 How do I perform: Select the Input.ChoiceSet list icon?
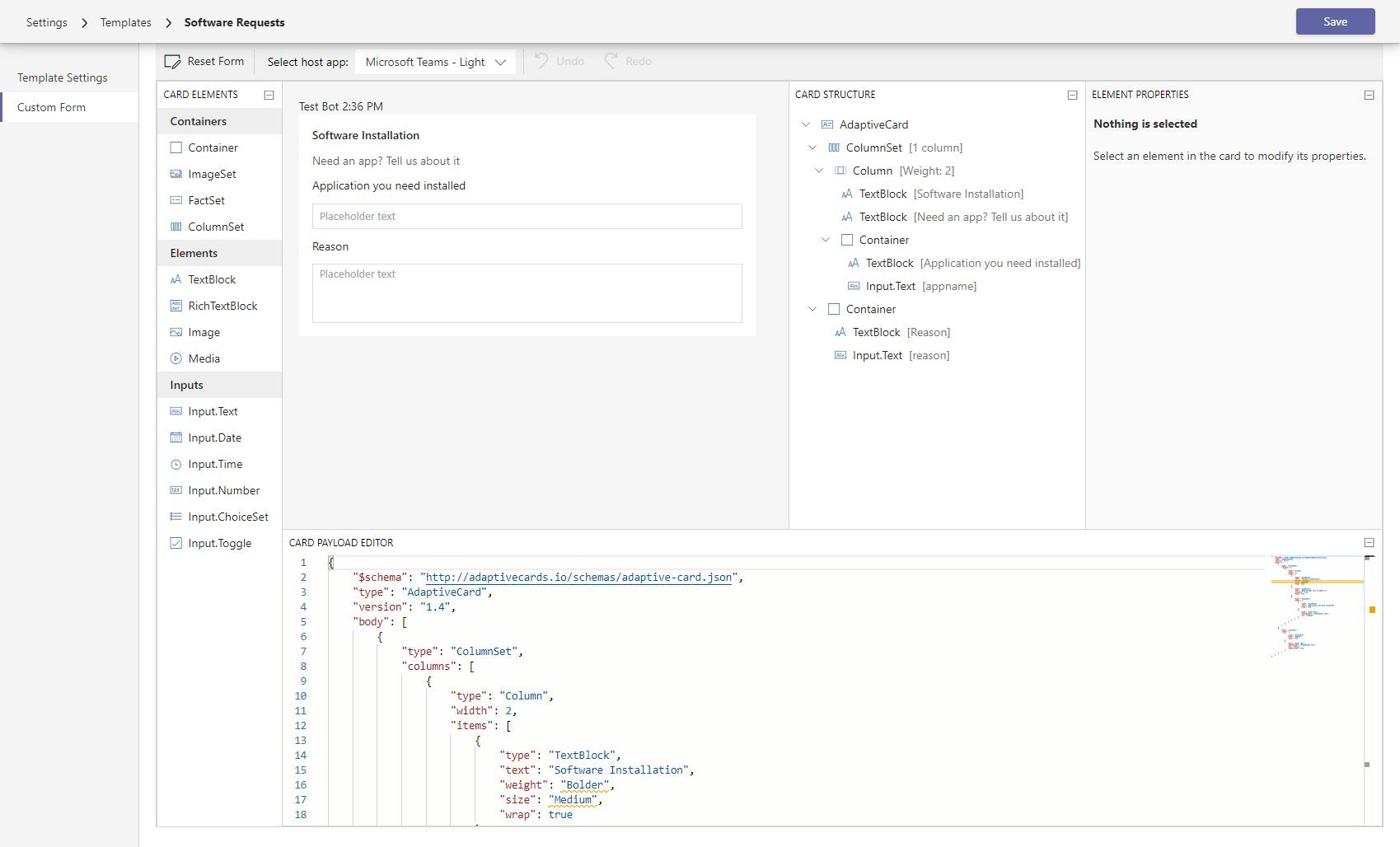(176, 517)
